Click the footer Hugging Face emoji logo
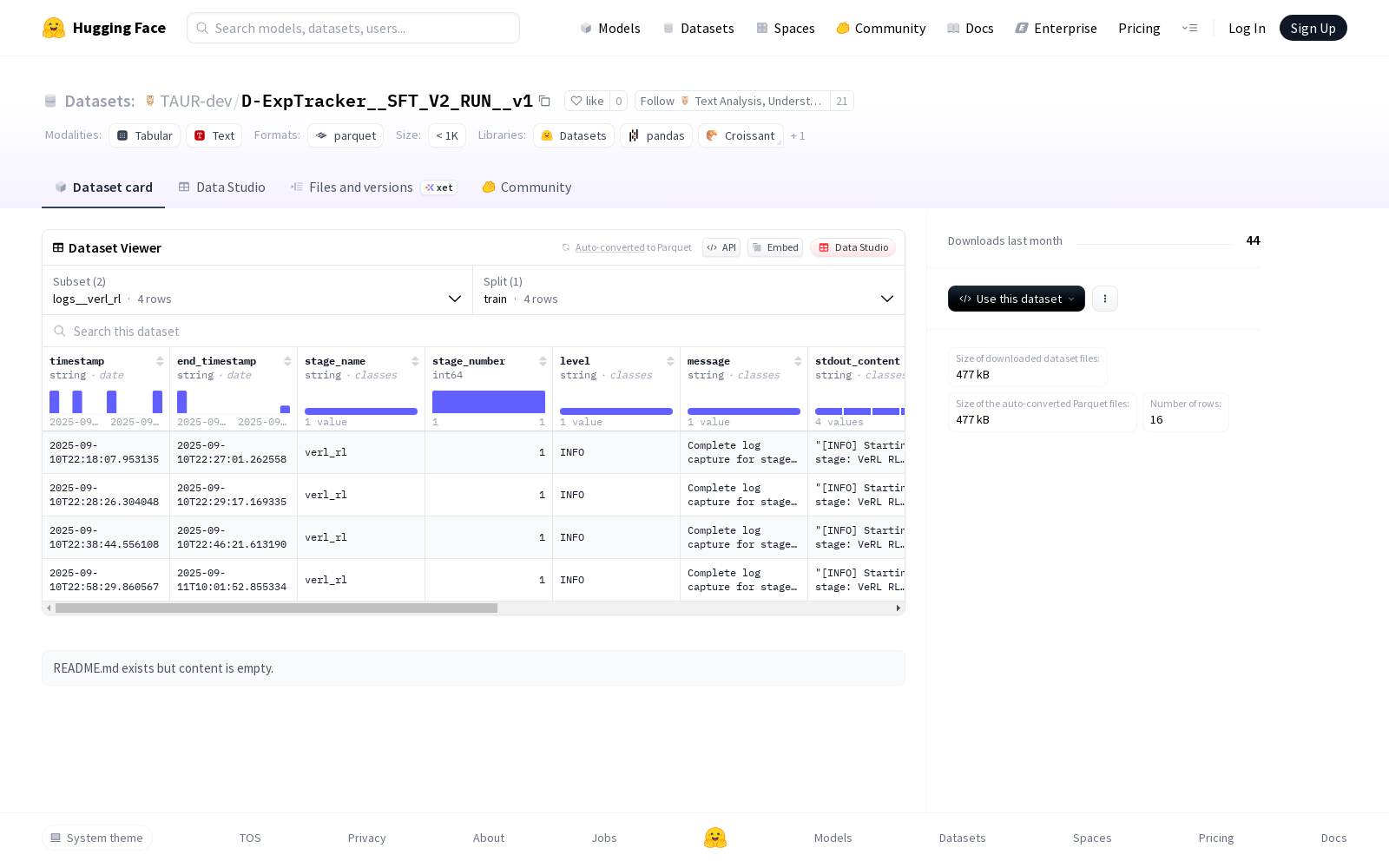Image resolution: width=1389 pixels, height=868 pixels. tap(715, 838)
